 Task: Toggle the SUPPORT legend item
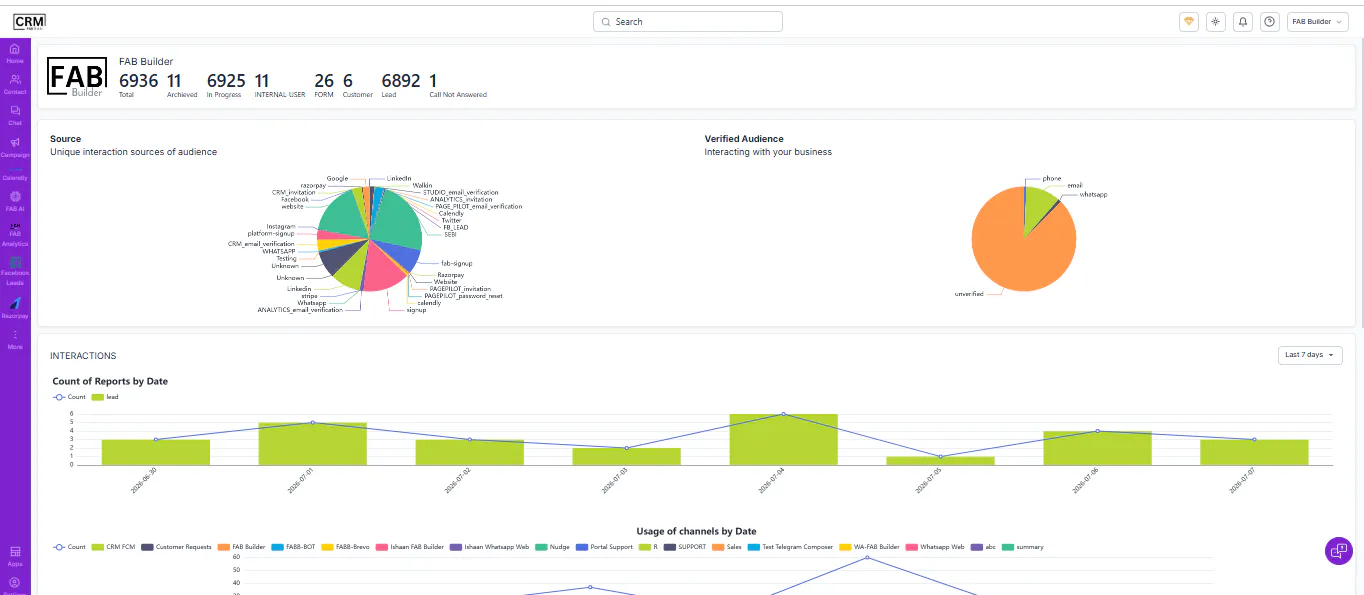[x=685, y=547]
